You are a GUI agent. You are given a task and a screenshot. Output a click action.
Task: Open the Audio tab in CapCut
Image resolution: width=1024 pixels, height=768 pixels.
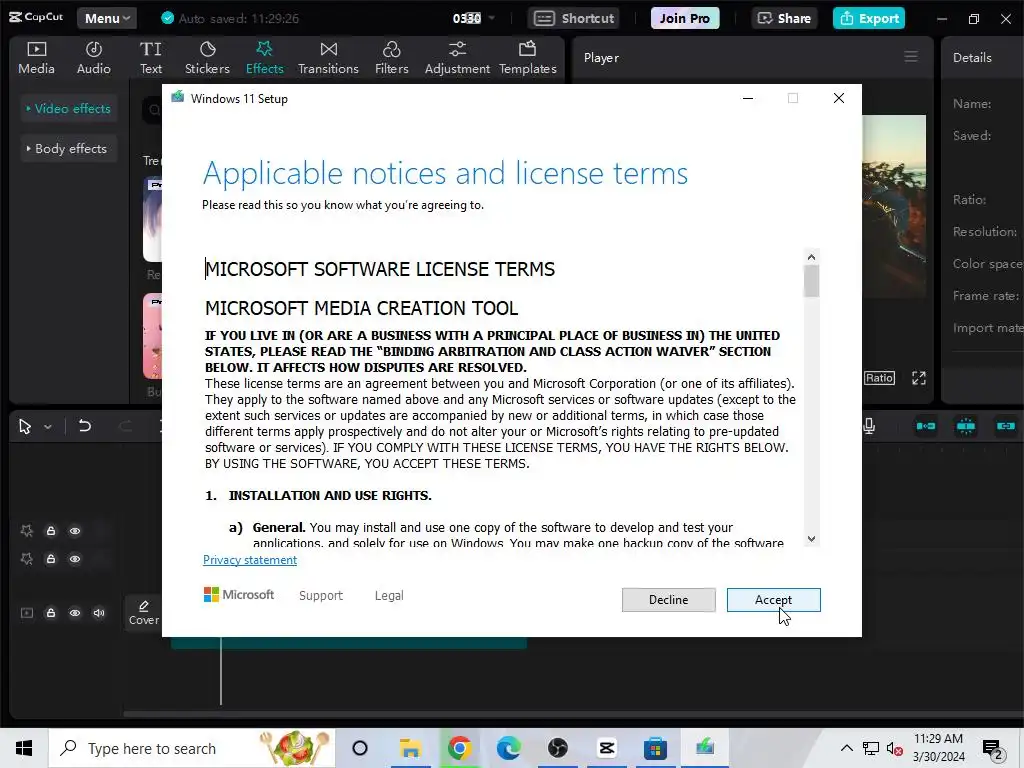click(x=93, y=58)
